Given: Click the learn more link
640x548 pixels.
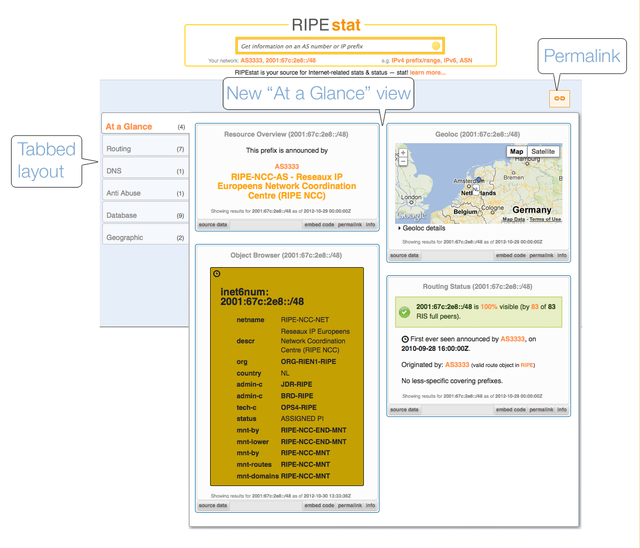Looking at the screenshot, I should (x=428, y=73).
